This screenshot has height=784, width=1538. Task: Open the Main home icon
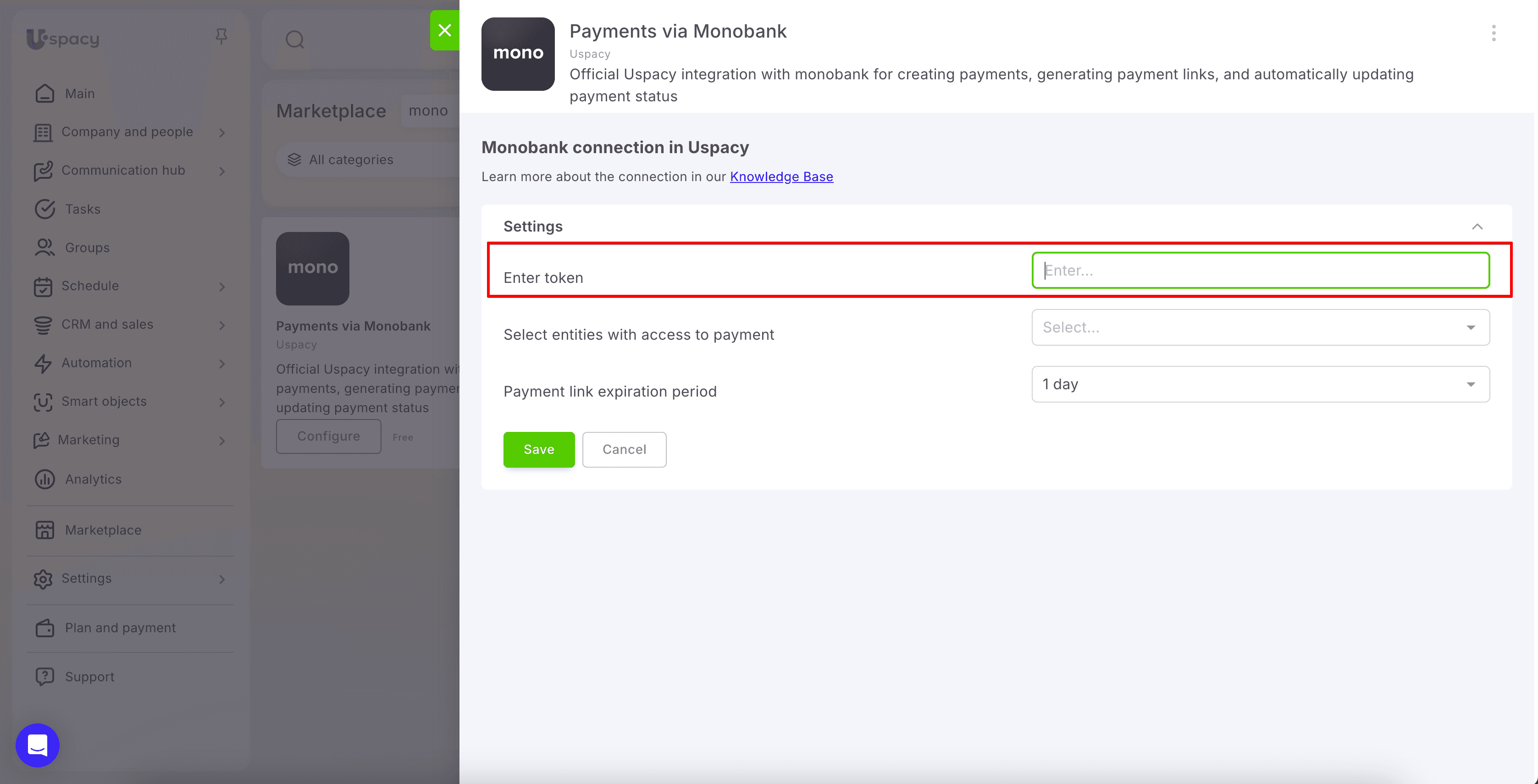tap(45, 93)
